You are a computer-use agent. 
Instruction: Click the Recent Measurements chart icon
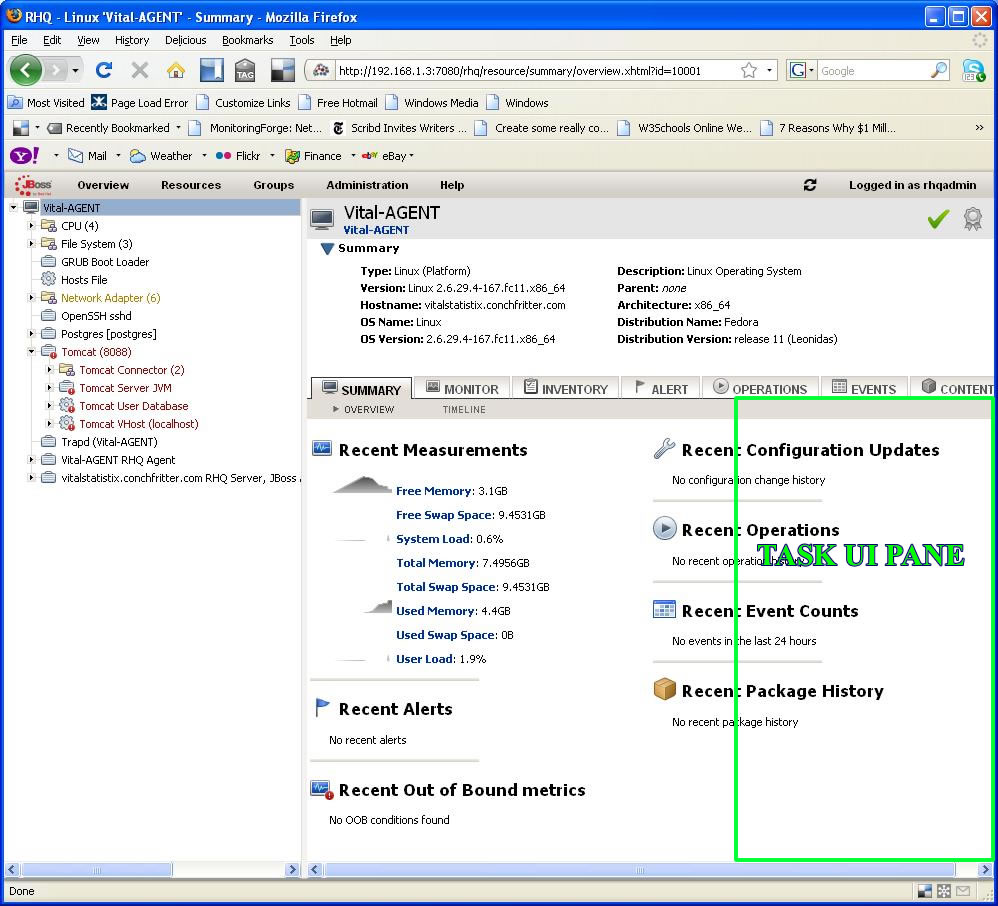point(322,449)
